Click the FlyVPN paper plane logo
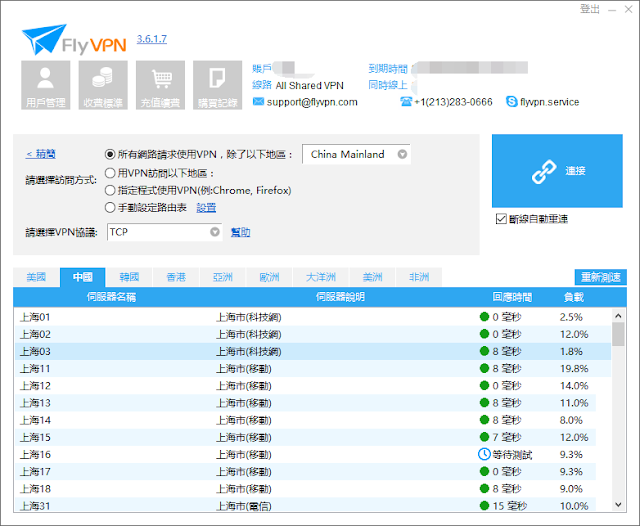The width and height of the screenshot is (640, 526). (x=44, y=39)
